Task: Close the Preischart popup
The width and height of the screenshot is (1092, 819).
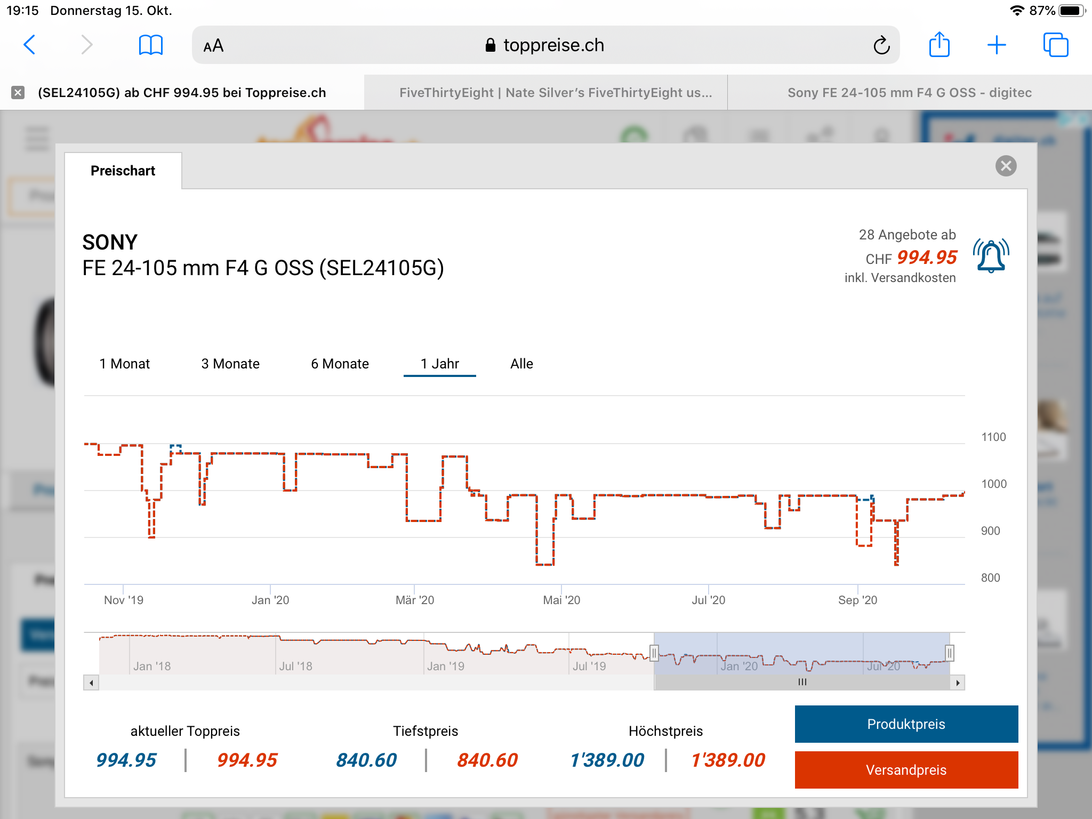Action: 1006,166
